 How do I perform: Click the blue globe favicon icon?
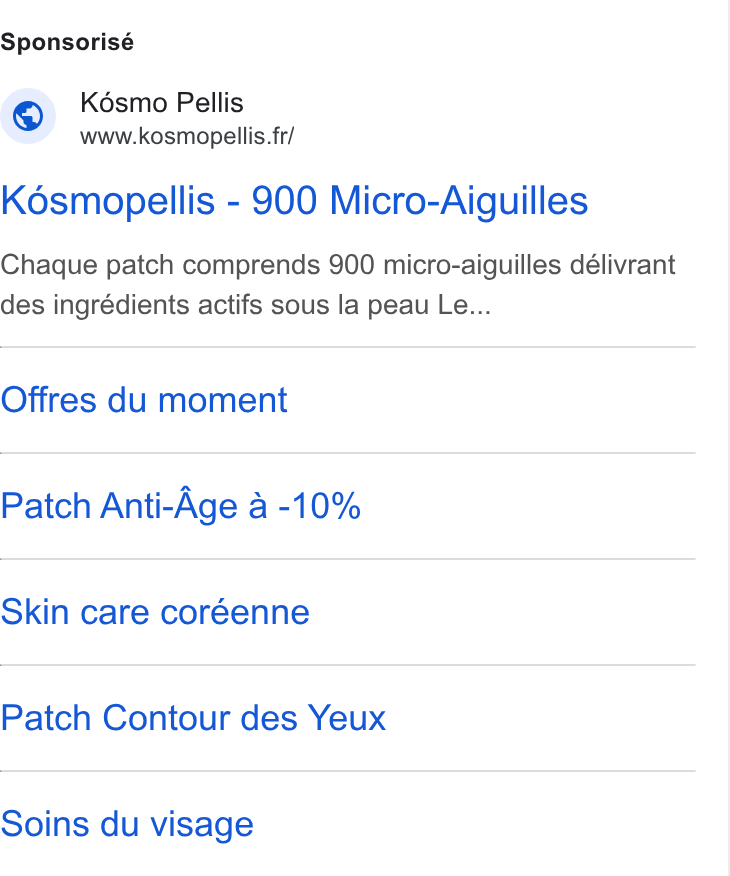tap(28, 116)
